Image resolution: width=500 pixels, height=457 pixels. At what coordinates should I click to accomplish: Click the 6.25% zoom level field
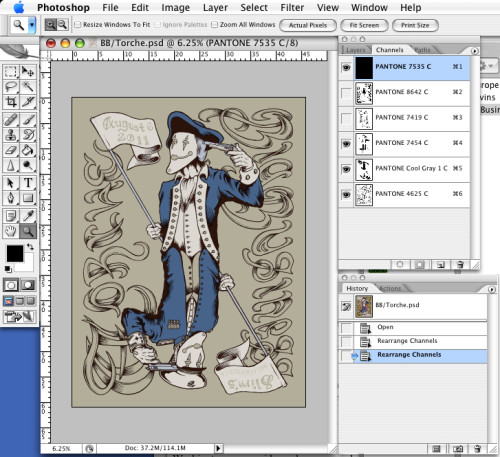(x=61, y=448)
